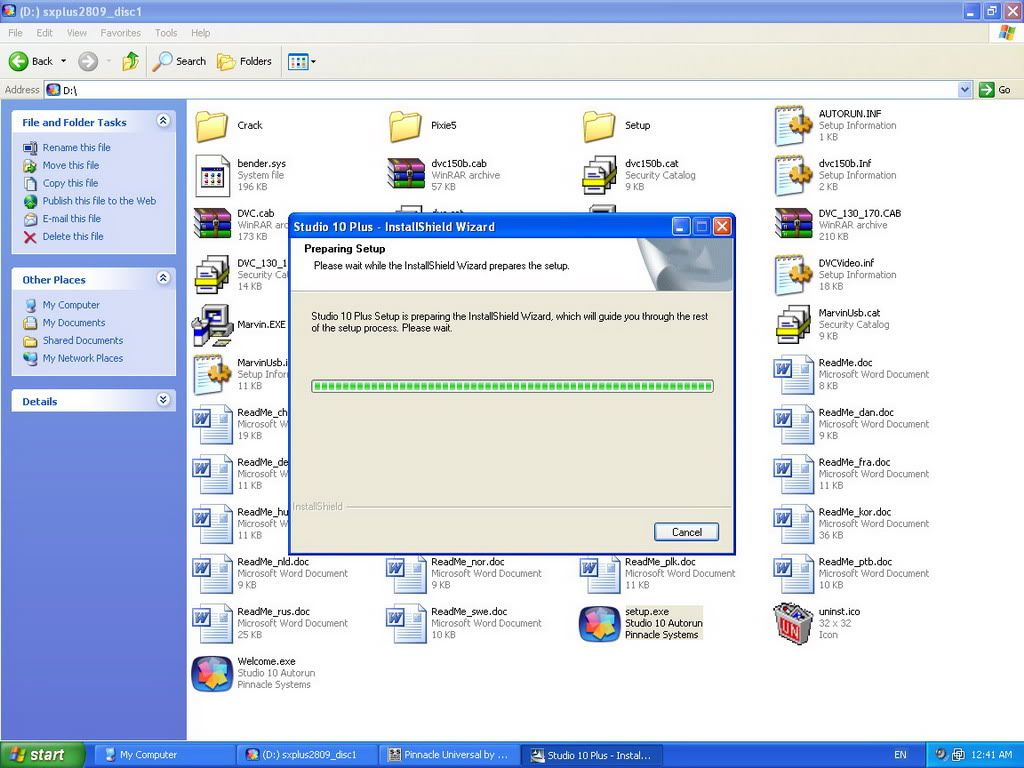Go up one folder level in Explorer

[x=131, y=61]
